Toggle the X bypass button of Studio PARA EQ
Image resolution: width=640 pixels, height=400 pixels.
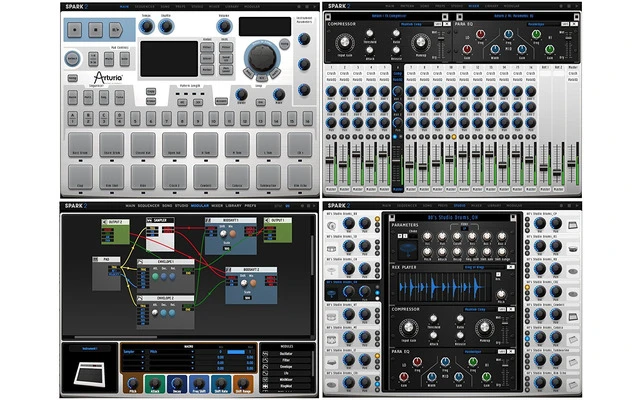click(x=510, y=351)
